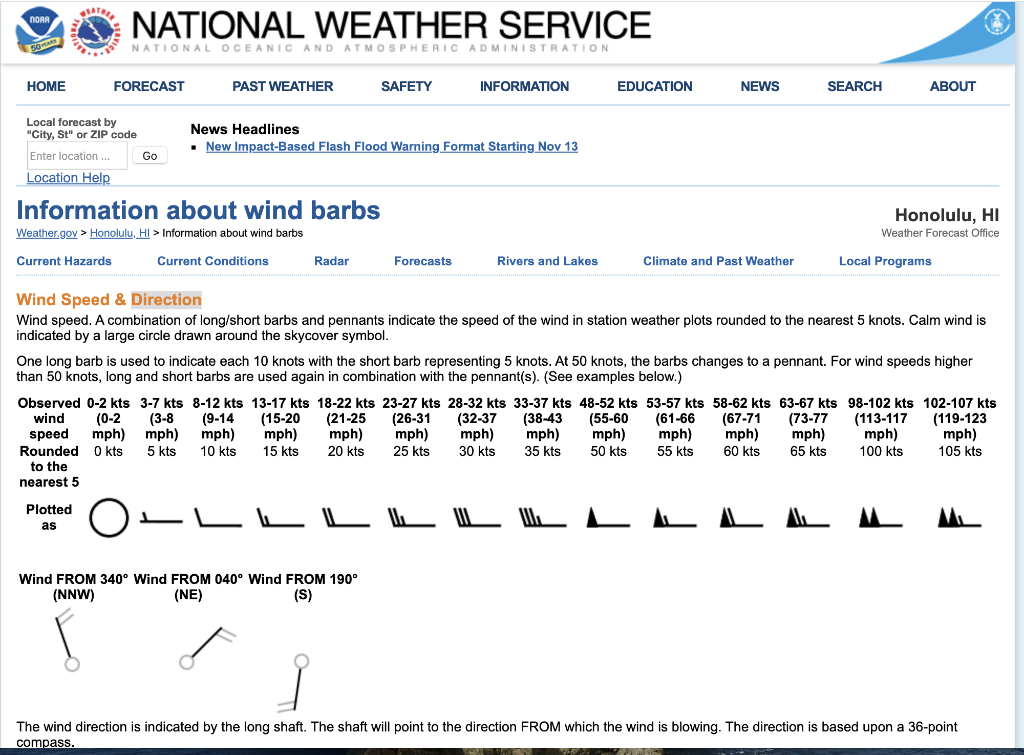This screenshot has height=755, width=1024.
Task: Click the Honolulu, HI breadcrumb link
Action: pos(119,233)
